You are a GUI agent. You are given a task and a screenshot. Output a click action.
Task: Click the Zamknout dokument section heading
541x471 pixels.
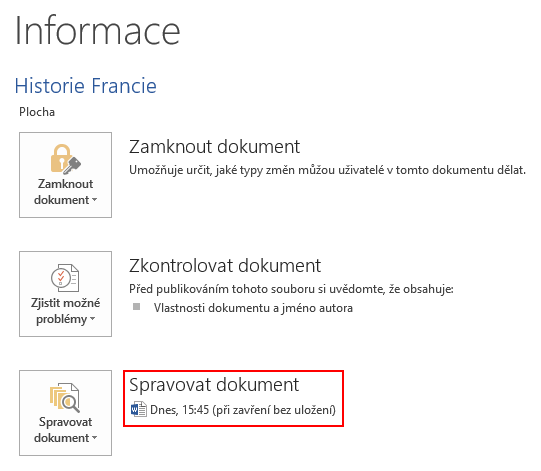click(214, 147)
